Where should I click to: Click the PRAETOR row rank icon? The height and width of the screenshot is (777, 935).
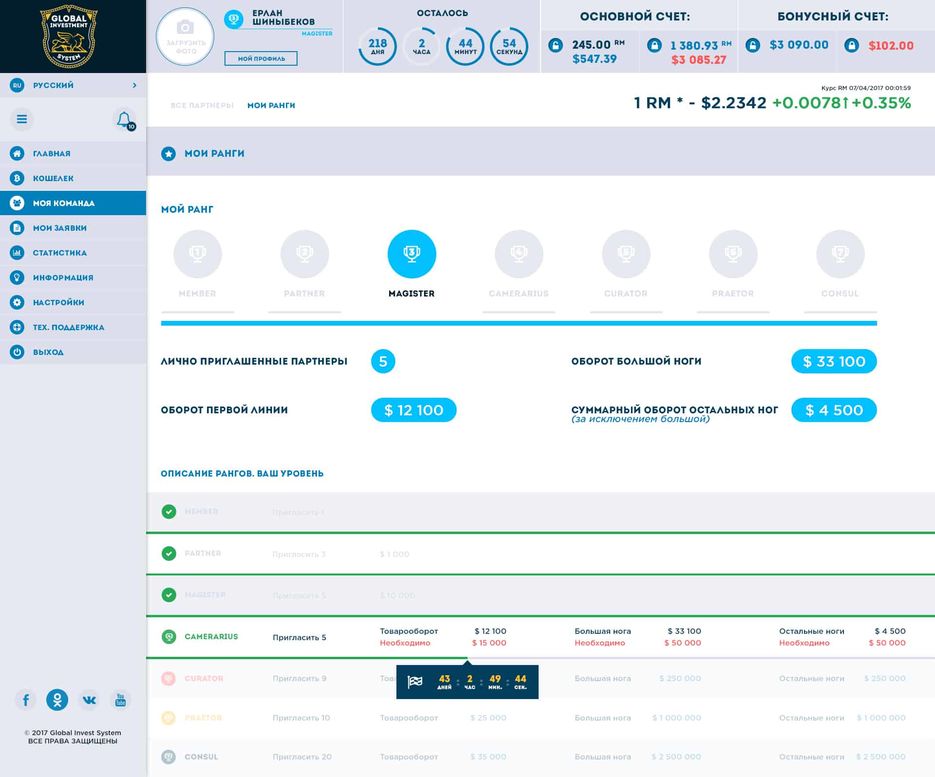[x=169, y=717]
